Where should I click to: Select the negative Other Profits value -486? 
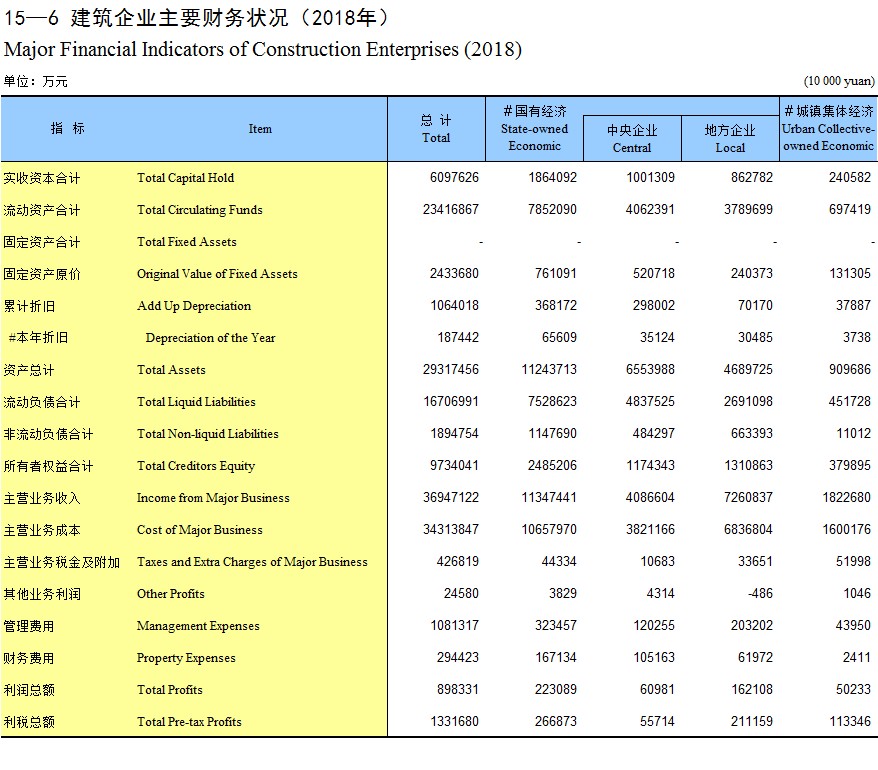[x=760, y=594]
